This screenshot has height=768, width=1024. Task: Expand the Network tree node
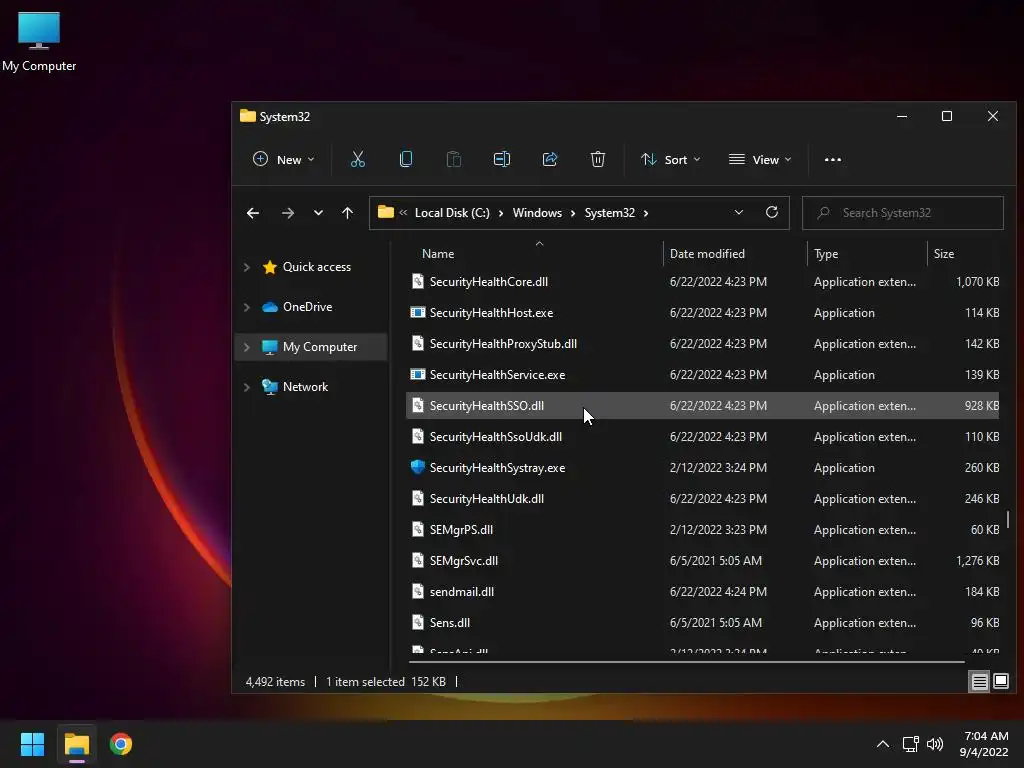247,387
